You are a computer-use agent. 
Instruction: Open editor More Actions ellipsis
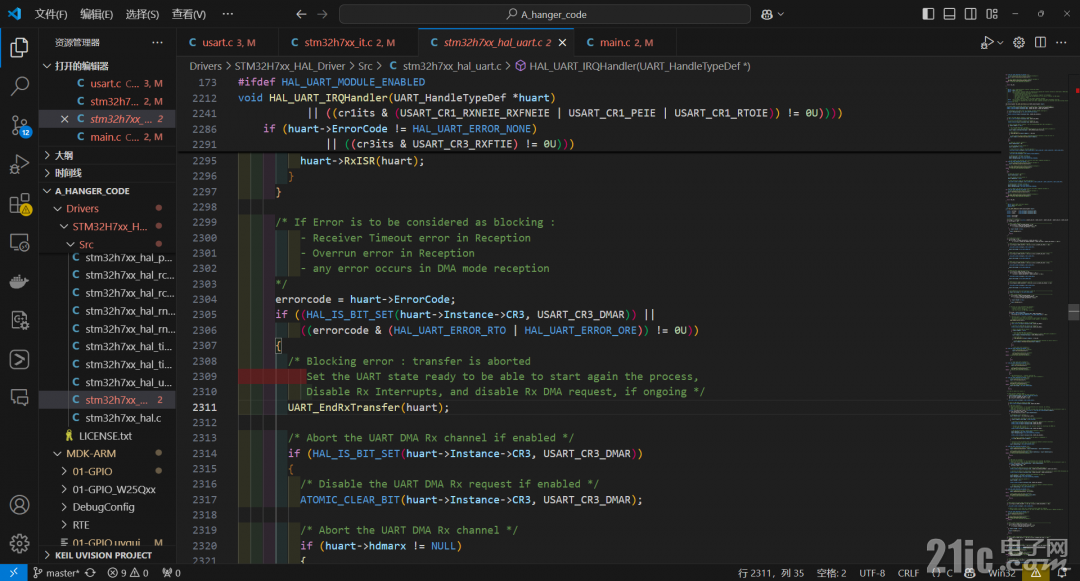(x=1061, y=43)
